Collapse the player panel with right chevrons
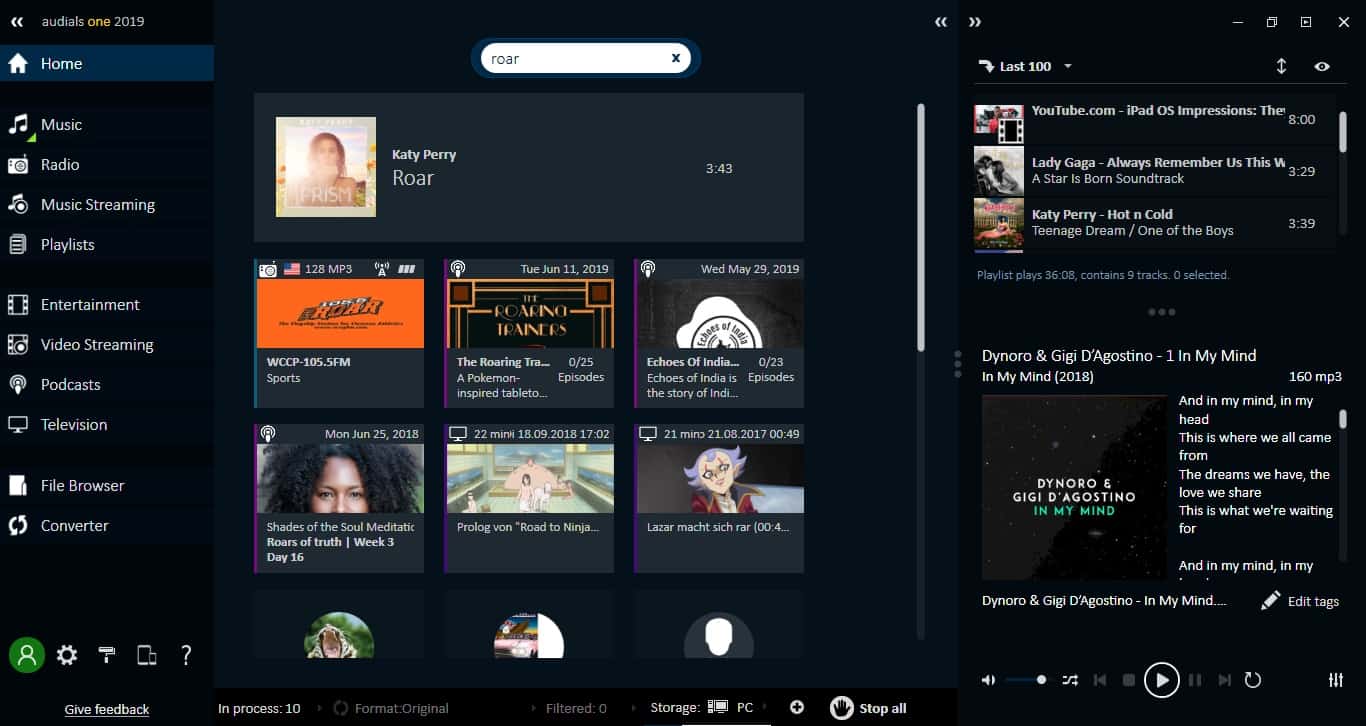 pos(975,22)
